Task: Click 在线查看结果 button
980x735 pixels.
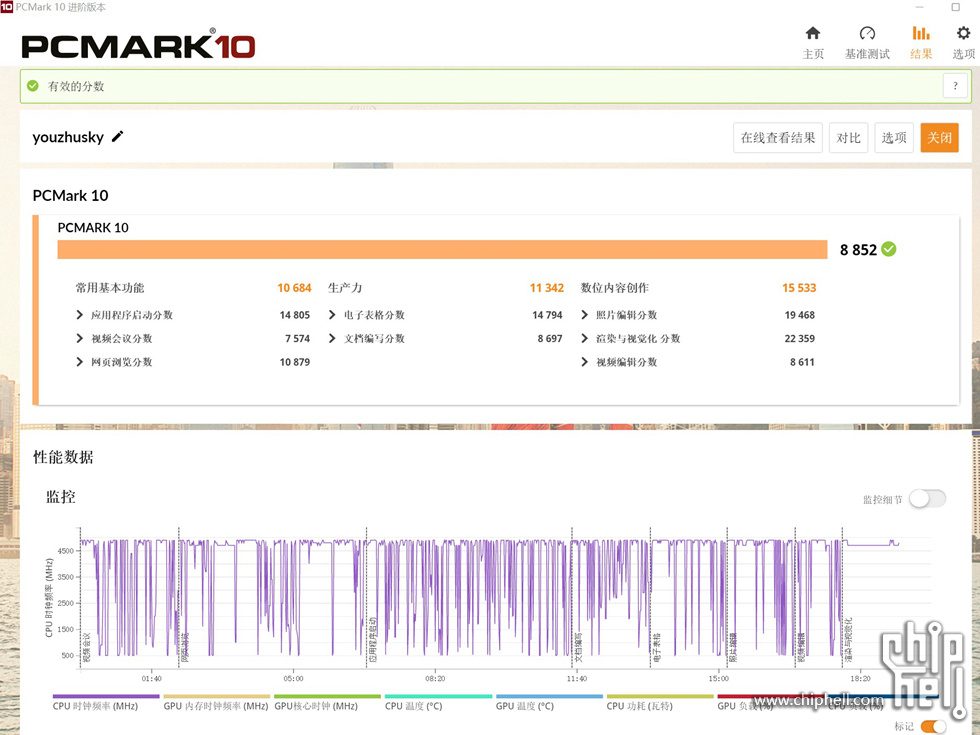Action: click(x=778, y=138)
